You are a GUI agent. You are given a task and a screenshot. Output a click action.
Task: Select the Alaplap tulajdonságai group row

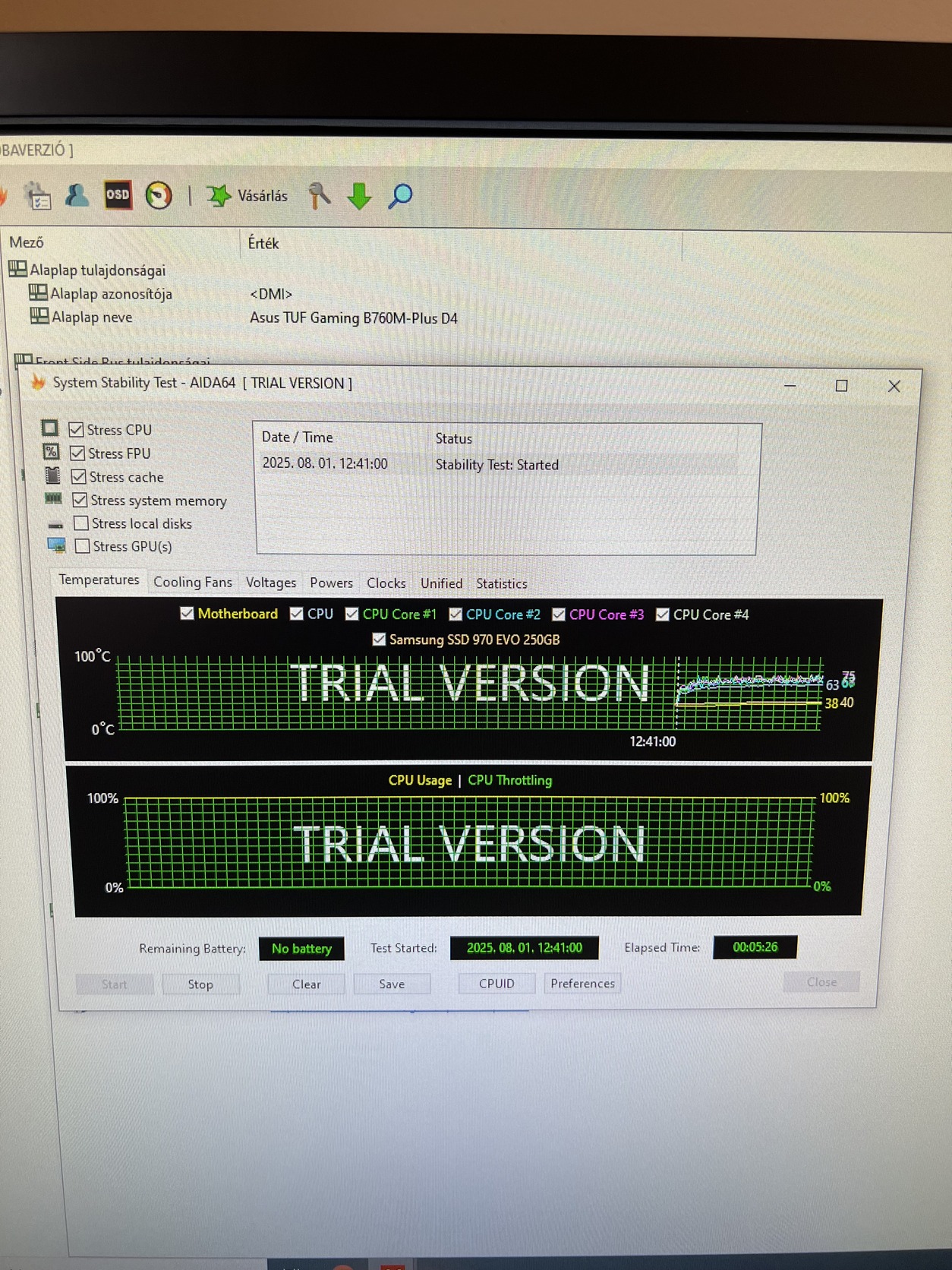tap(97, 270)
